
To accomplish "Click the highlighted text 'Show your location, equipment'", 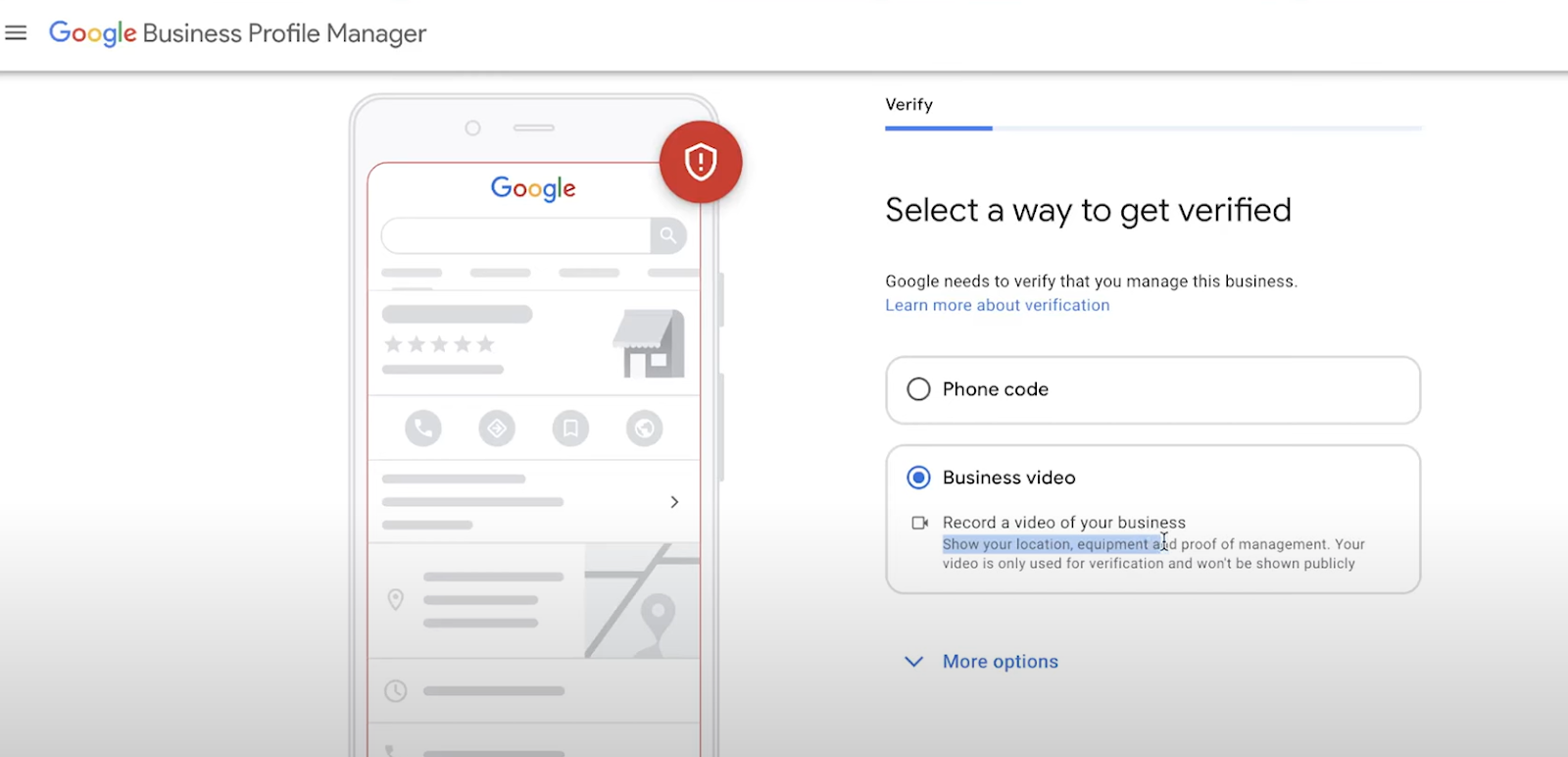I will [1045, 544].
